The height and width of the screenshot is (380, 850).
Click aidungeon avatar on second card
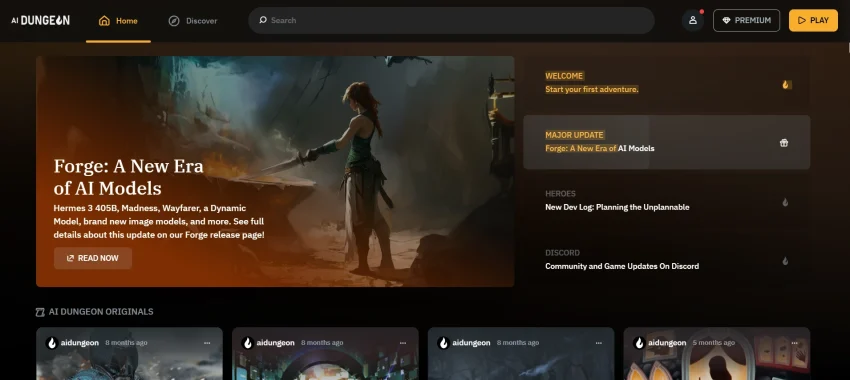click(248, 343)
